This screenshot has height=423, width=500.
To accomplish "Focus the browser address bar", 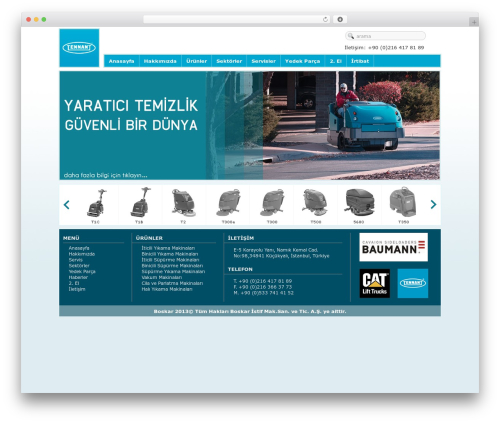I will pyautogui.click(x=237, y=19).
